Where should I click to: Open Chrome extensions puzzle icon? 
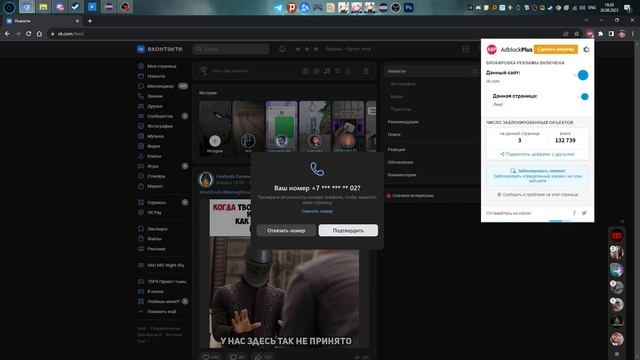600,34
